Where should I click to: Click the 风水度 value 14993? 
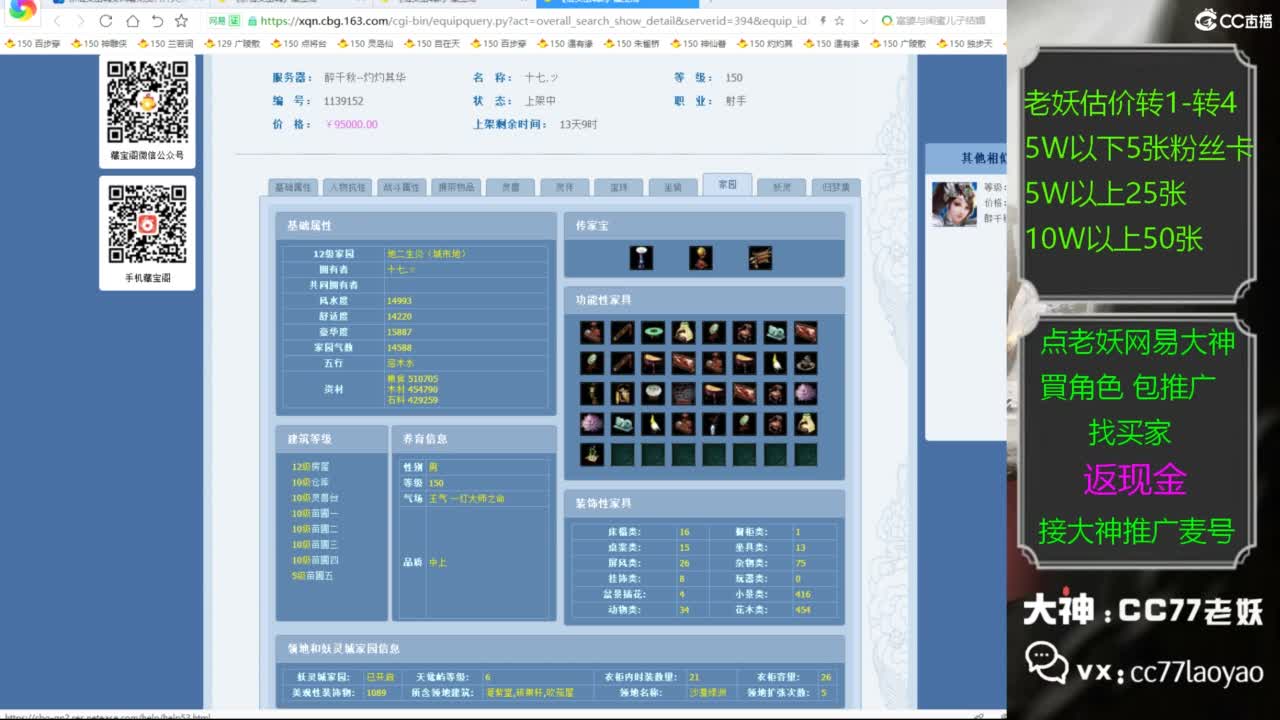[x=399, y=301]
